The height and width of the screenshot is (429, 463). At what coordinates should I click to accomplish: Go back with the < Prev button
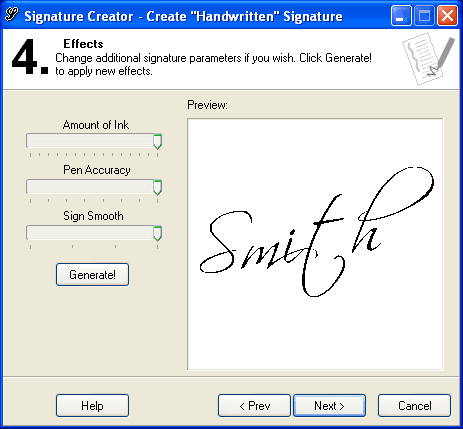click(x=254, y=405)
